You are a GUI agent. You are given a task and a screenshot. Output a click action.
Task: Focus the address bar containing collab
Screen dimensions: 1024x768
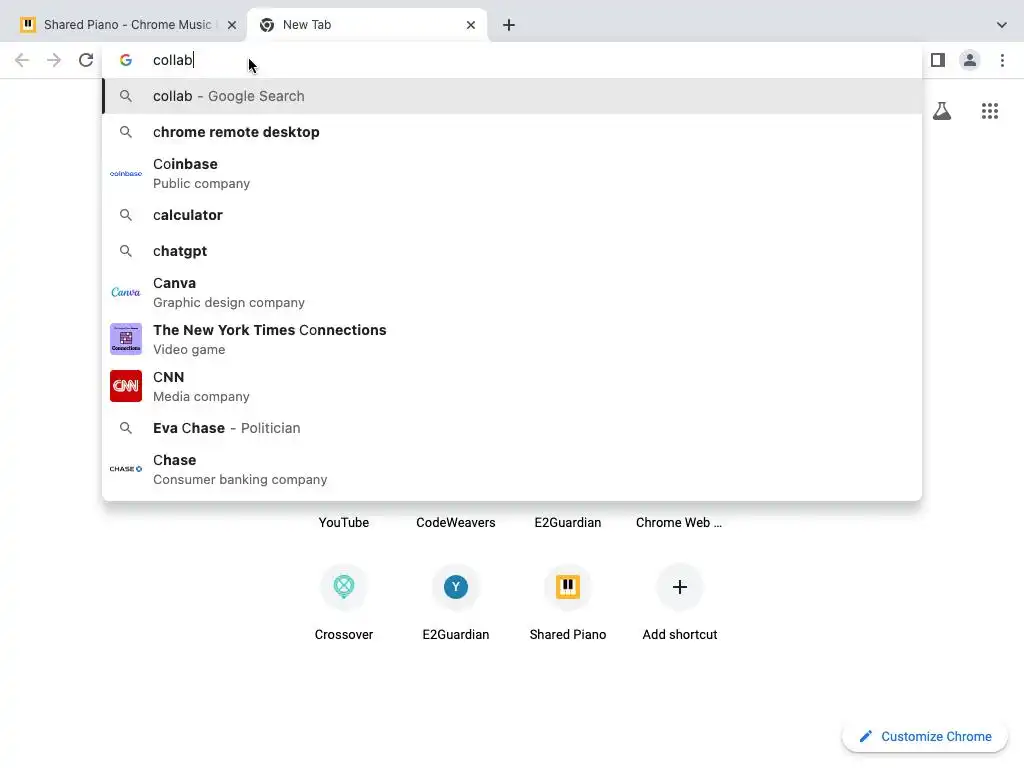point(512,60)
